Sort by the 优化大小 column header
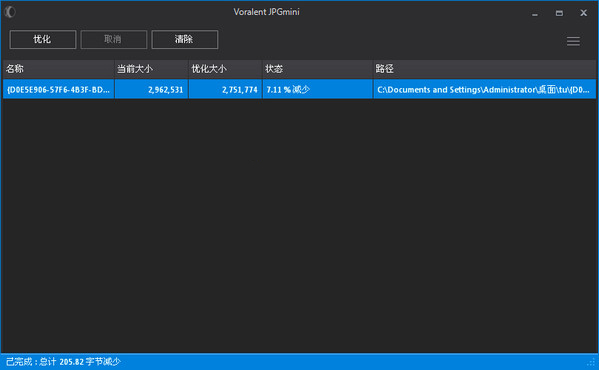 (225, 69)
